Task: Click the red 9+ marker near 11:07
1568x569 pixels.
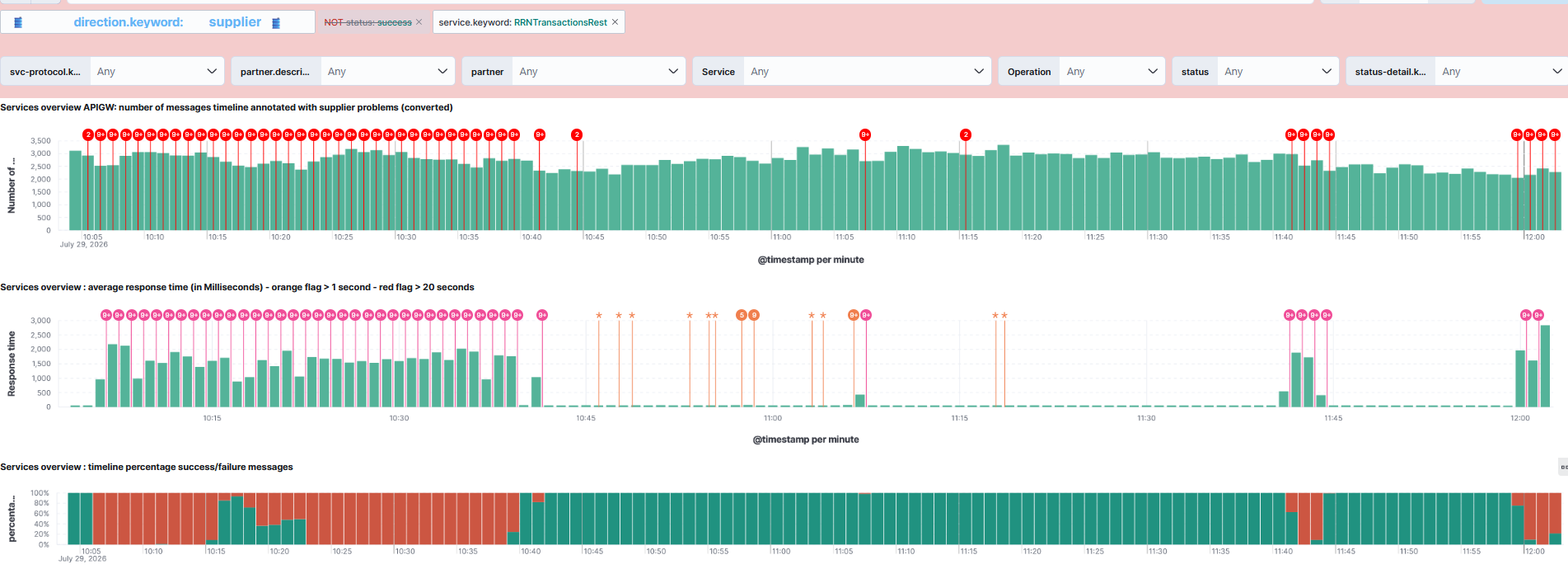Action: point(865,134)
